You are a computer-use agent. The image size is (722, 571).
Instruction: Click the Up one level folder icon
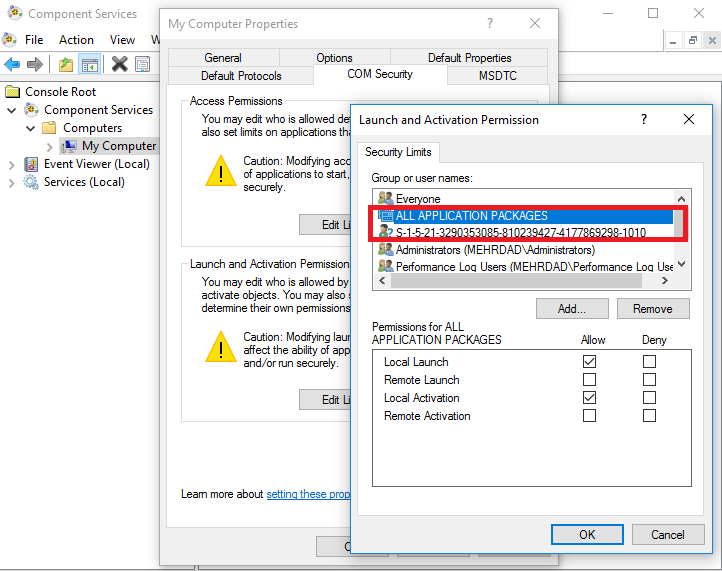[x=66, y=64]
